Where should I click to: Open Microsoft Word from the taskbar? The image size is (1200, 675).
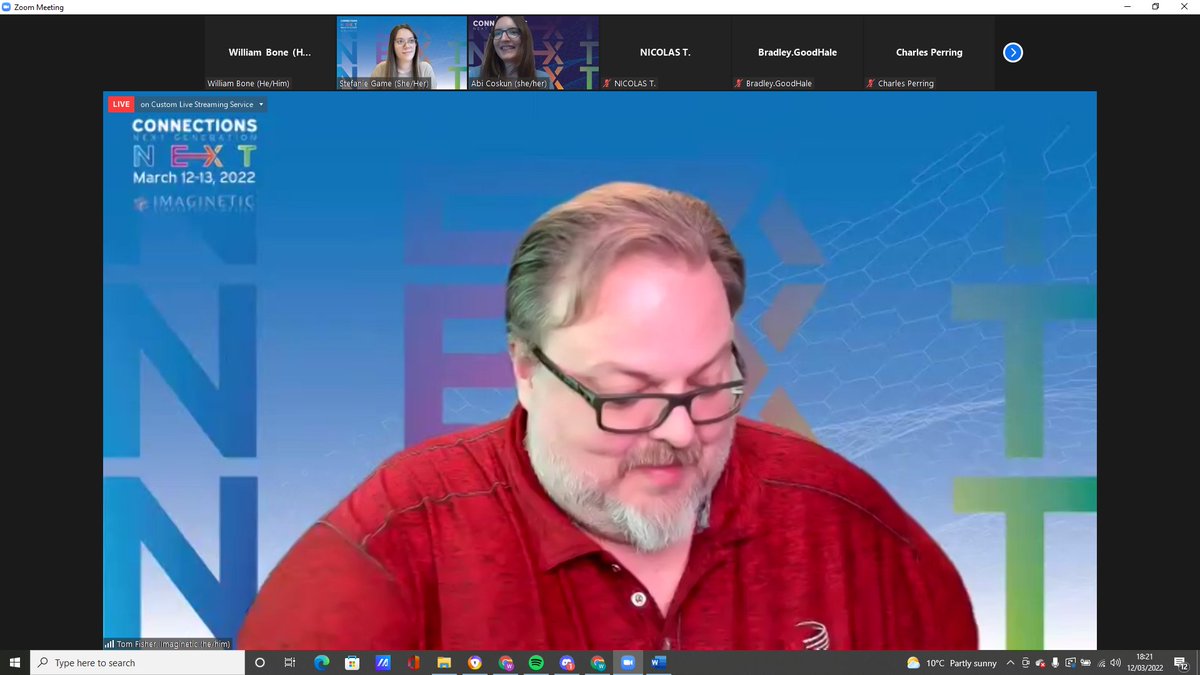pos(658,662)
